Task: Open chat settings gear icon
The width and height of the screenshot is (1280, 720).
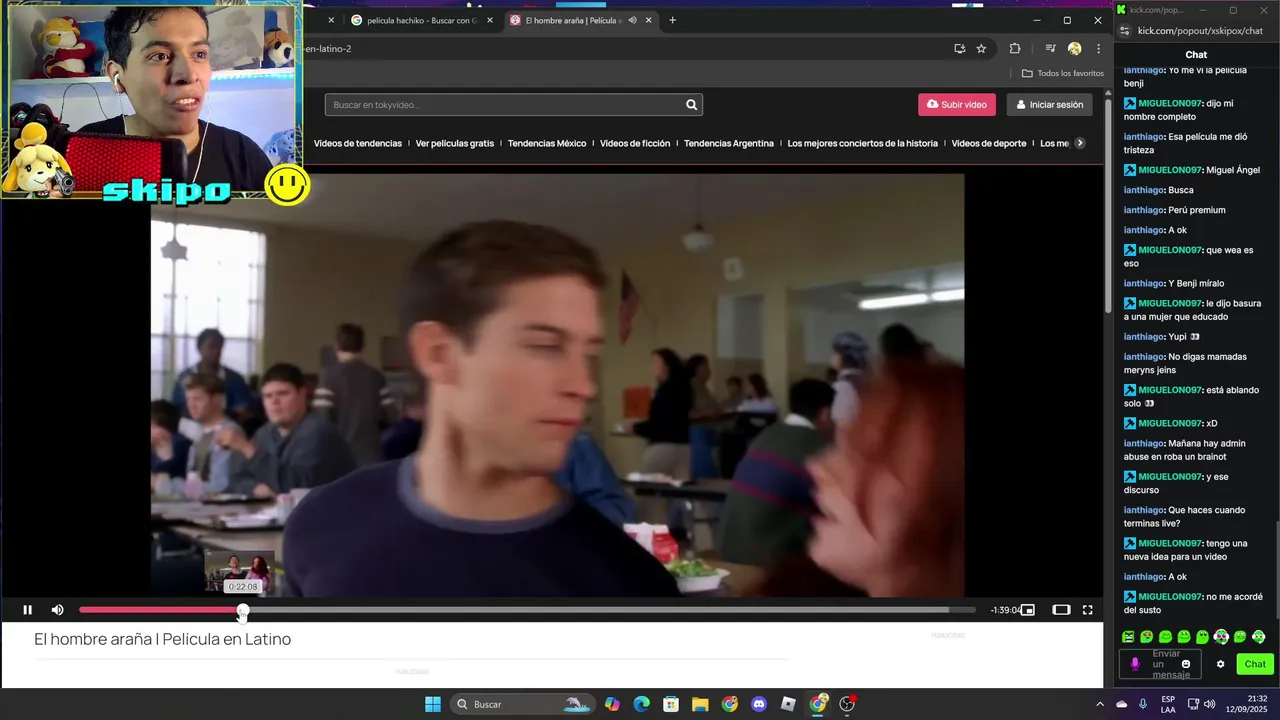Action: [1220, 664]
